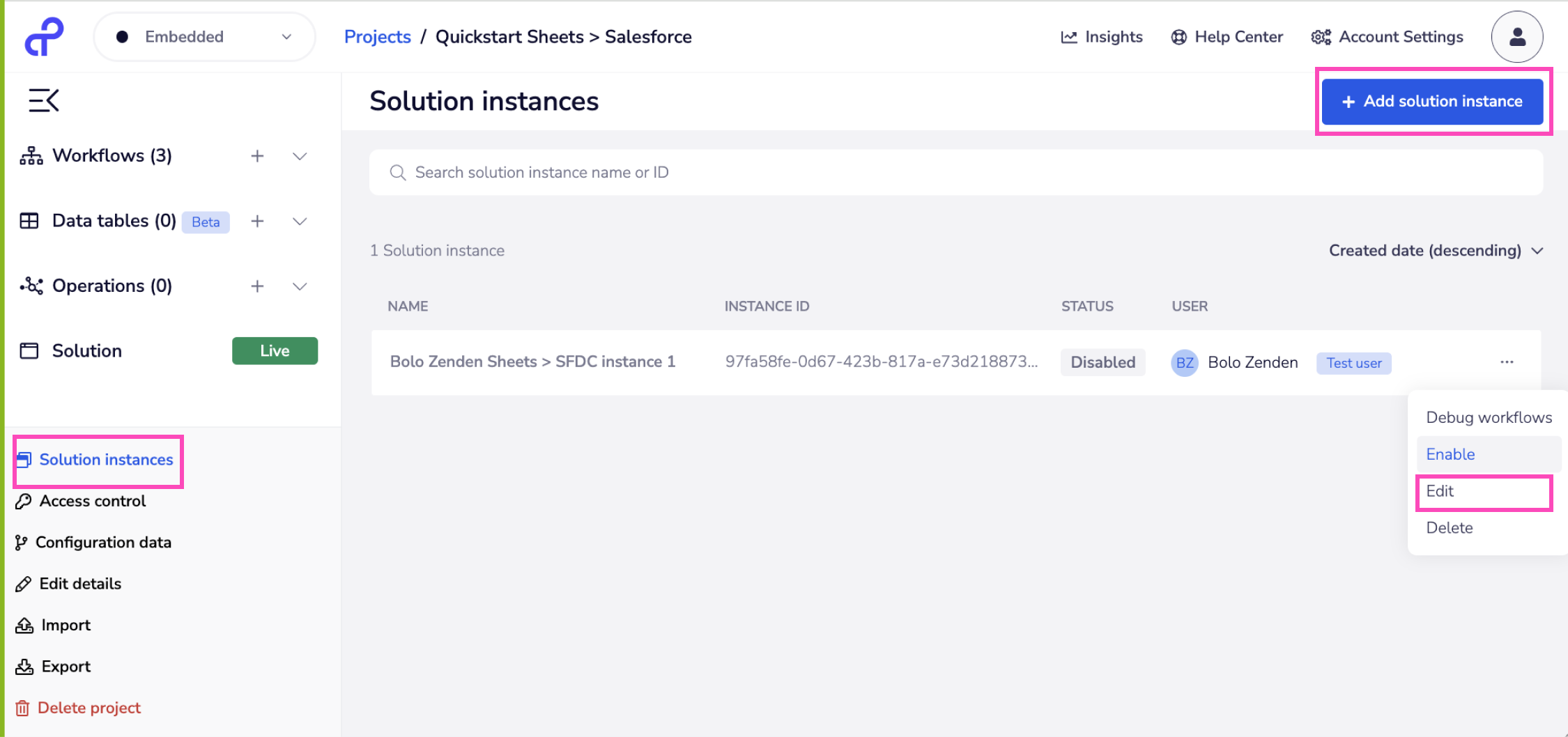Expand the Workflows section chevron
This screenshot has width=1568, height=737.
300,156
